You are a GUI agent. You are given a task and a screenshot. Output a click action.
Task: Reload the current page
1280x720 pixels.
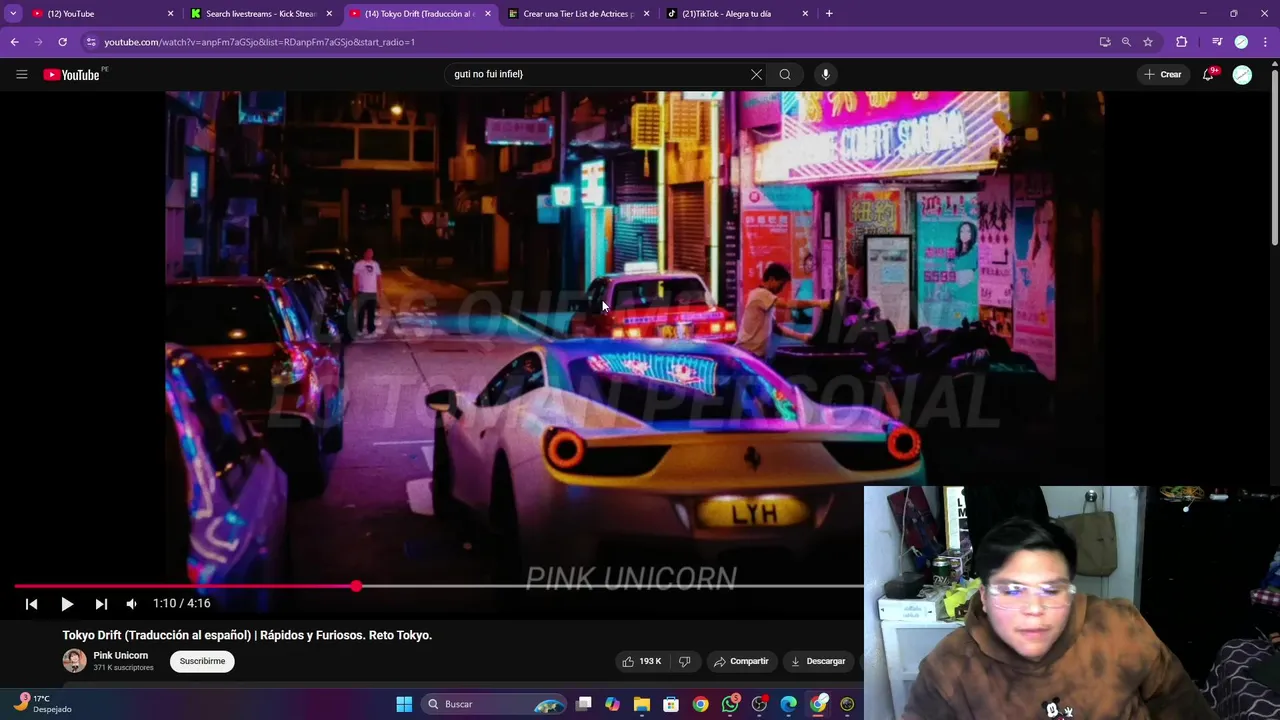click(62, 42)
